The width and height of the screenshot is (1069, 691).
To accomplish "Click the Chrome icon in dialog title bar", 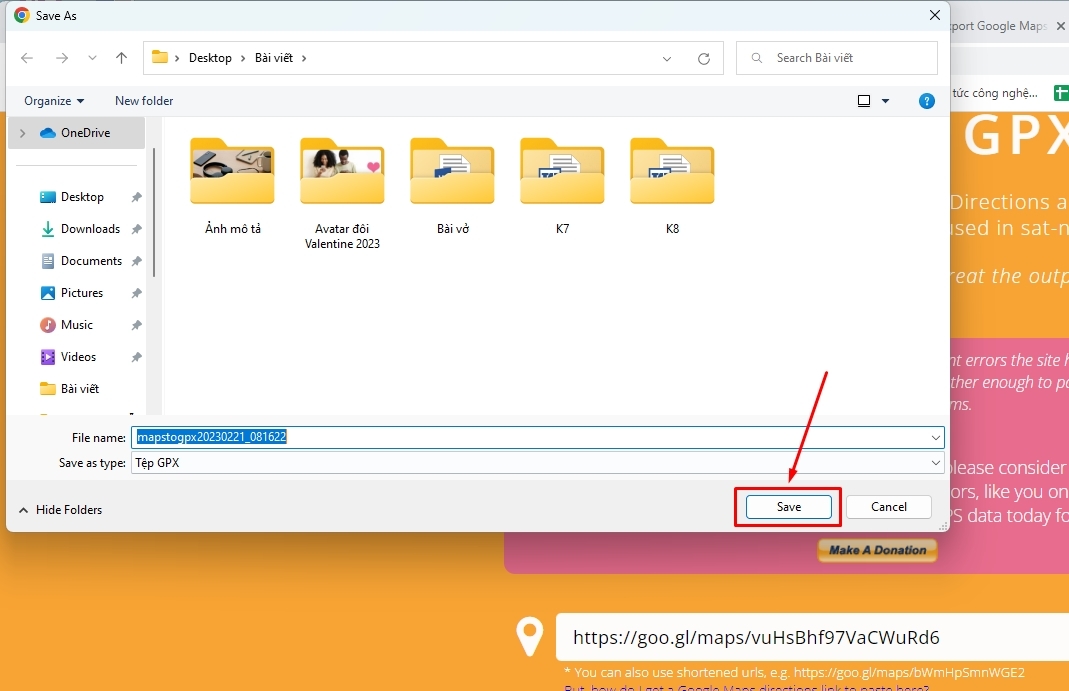I will (x=22, y=15).
